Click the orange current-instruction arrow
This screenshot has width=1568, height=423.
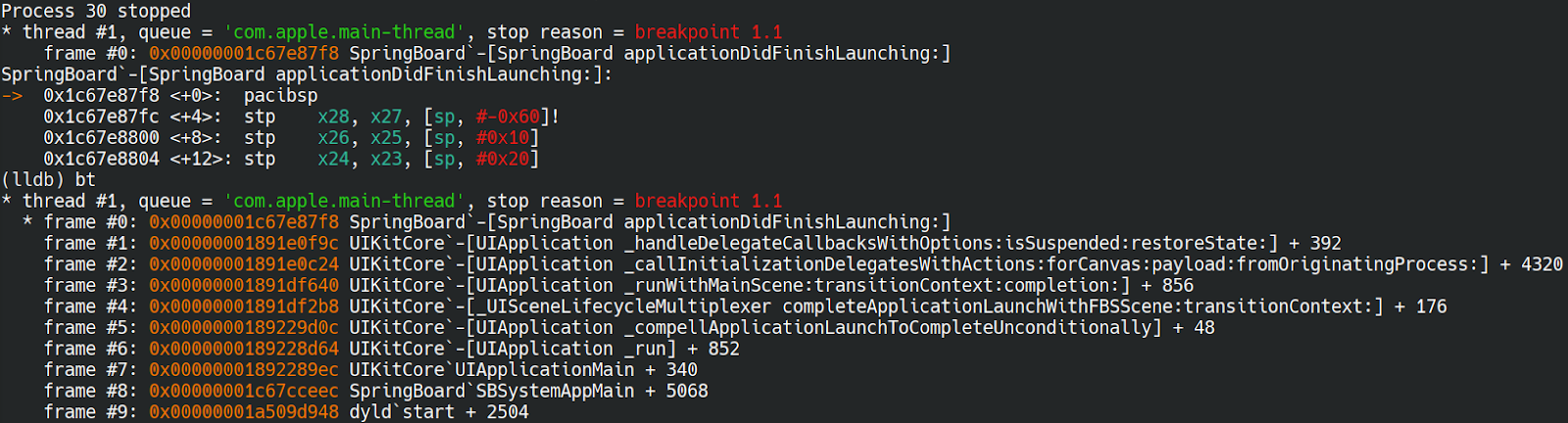[x=12, y=96]
